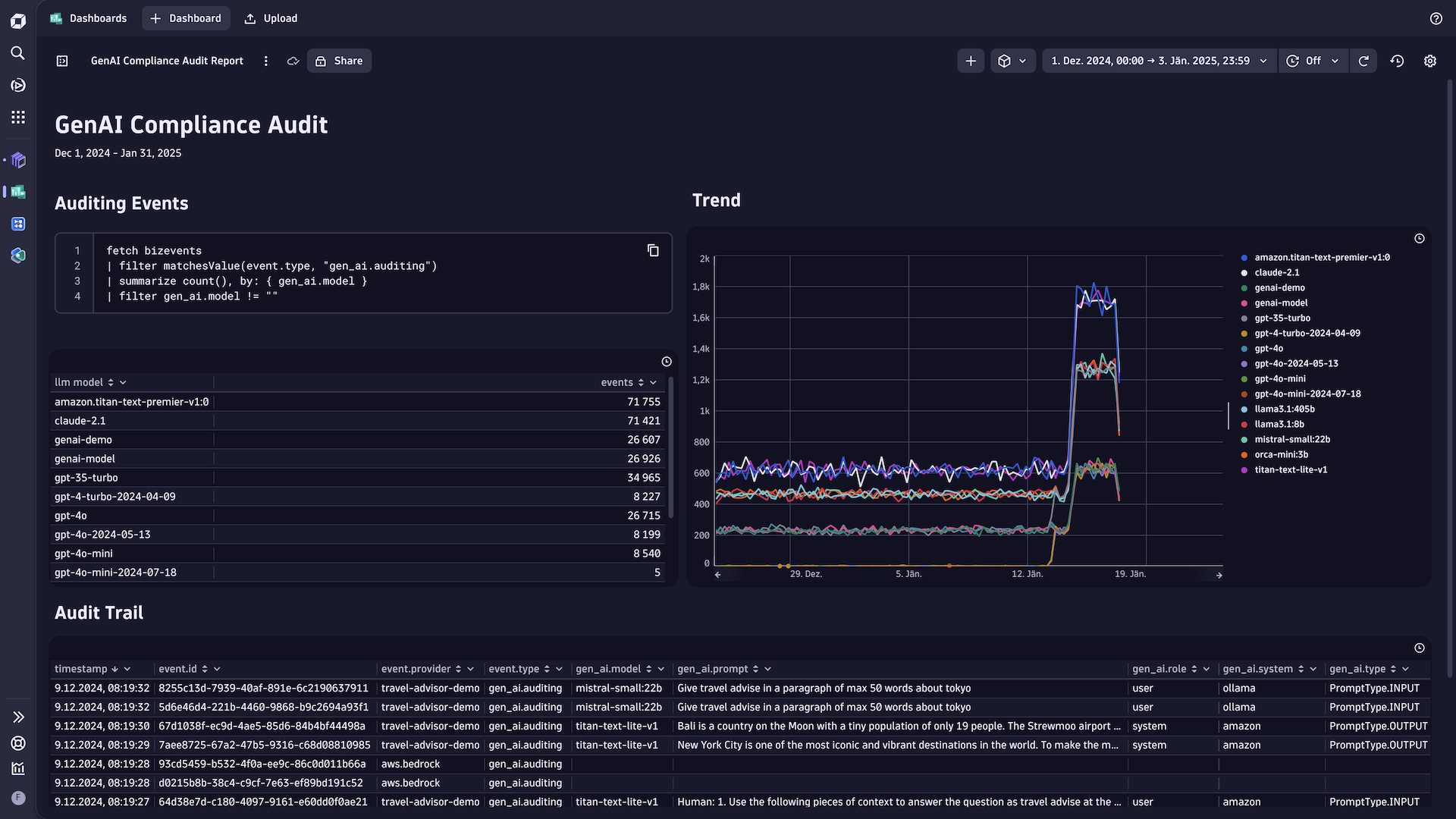Toggle sorting on the events column

641,382
